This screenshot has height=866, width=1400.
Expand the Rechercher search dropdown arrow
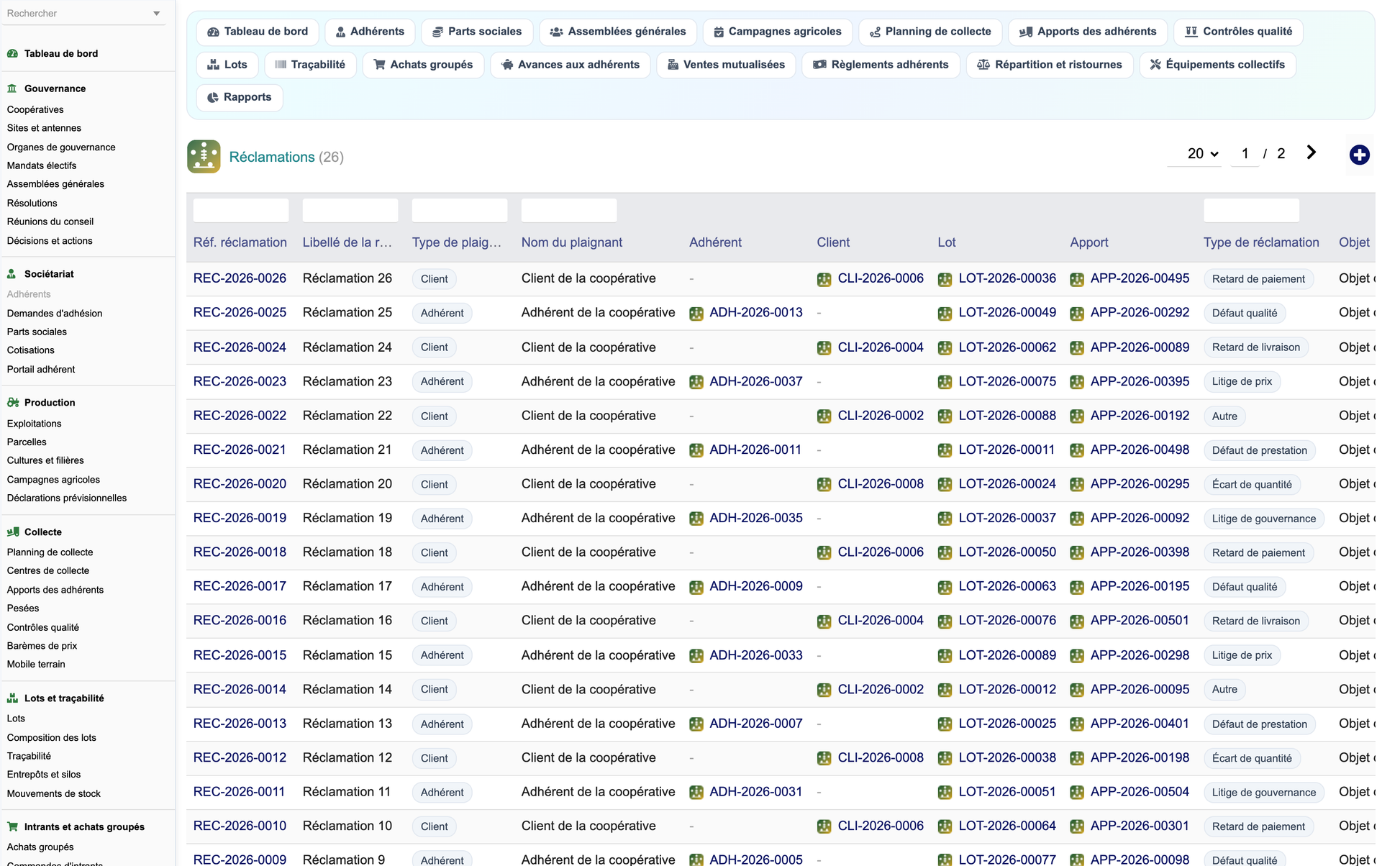click(156, 14)
